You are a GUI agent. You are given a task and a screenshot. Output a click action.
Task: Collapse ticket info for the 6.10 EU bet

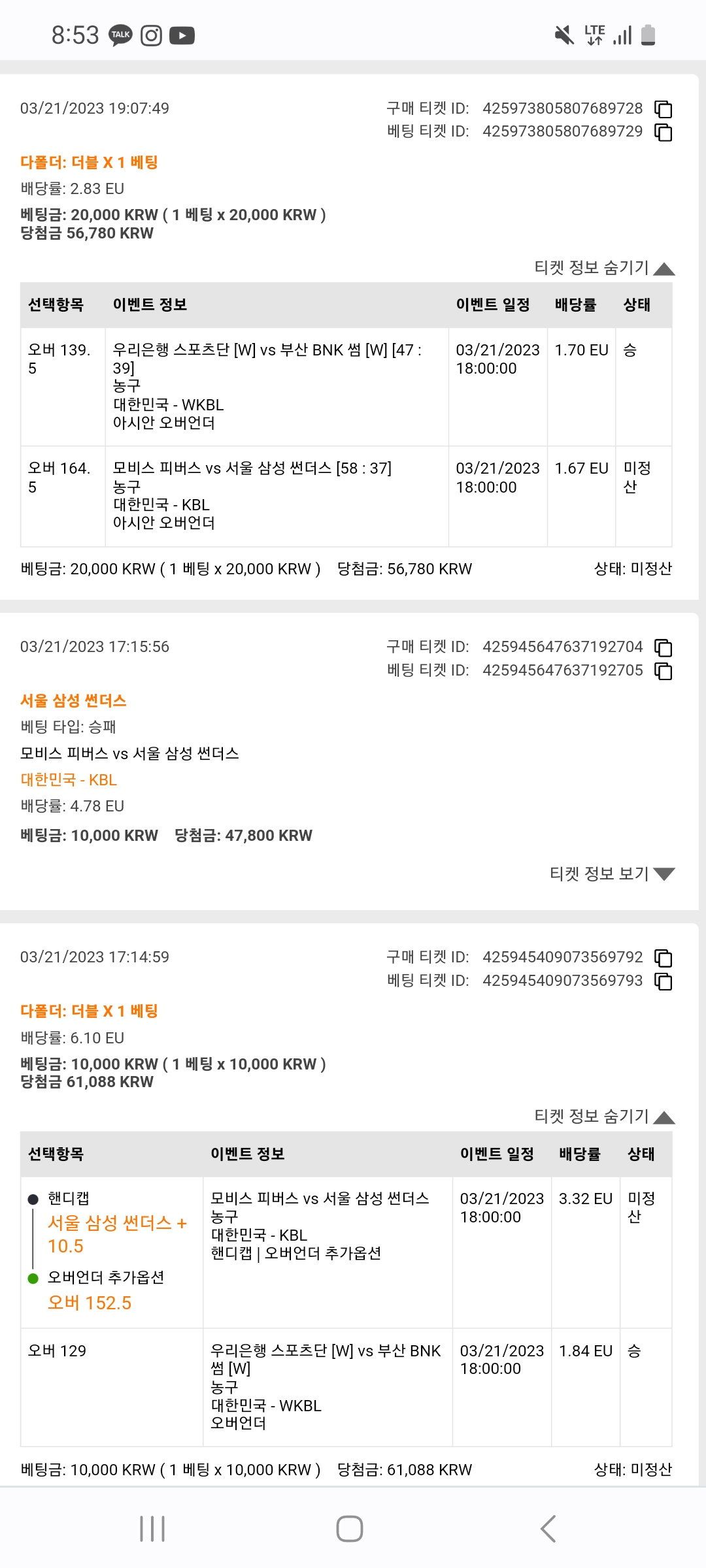604,1117
